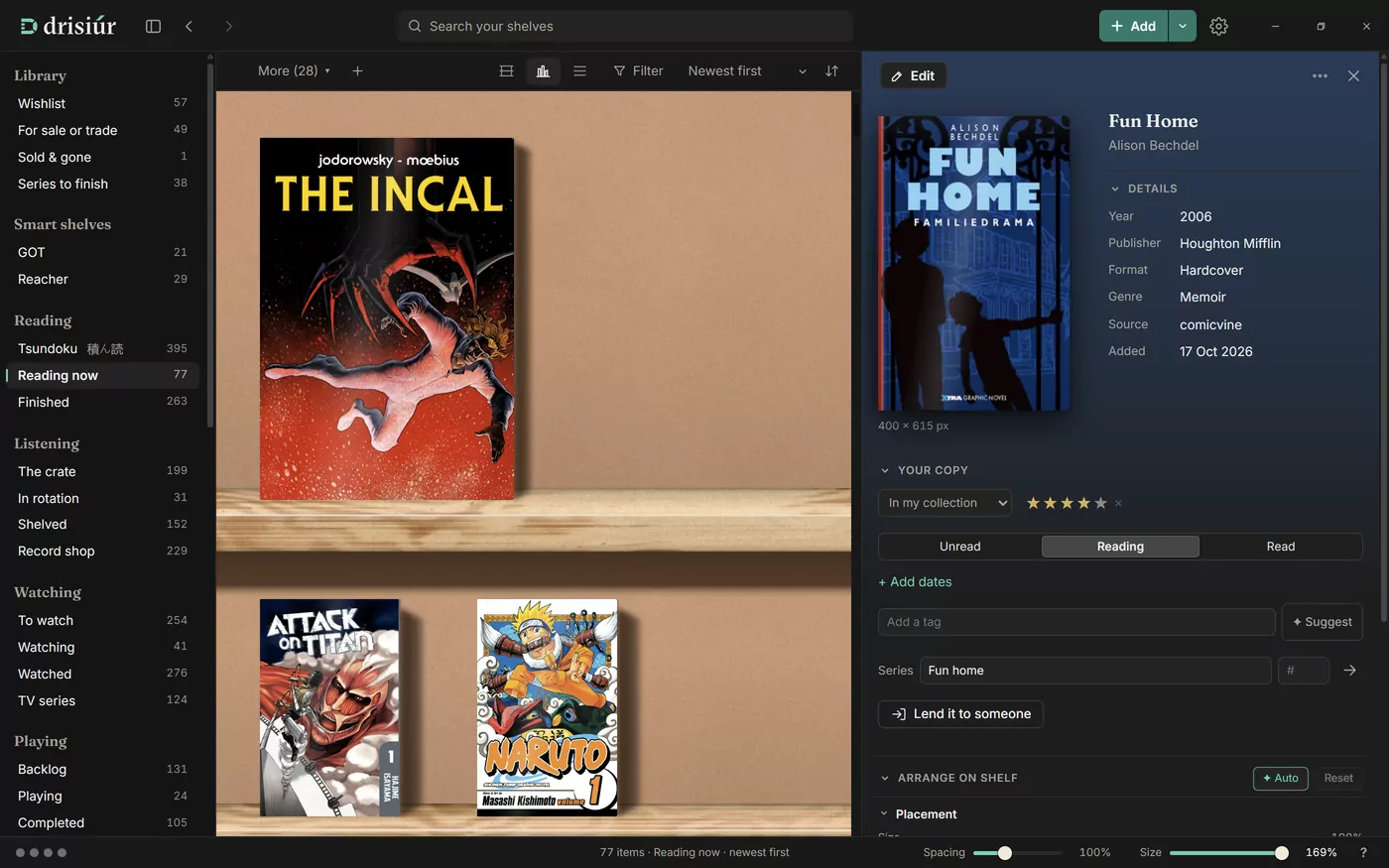Collapse the YOUR COPY section
The width and height of the screenshot is (1389, 868).
tap(924, 470)
